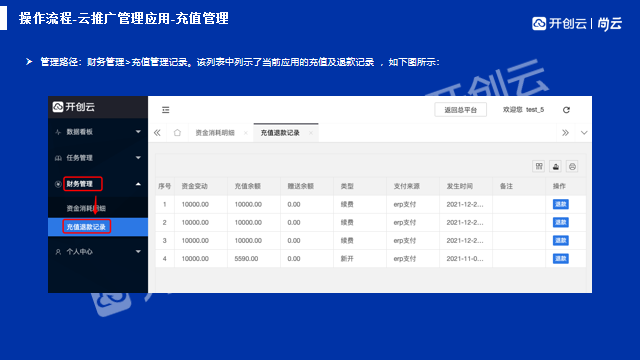Screen dimensions: 640x360
Task: Close the 充值退款记录 tab
Action: 311,133
